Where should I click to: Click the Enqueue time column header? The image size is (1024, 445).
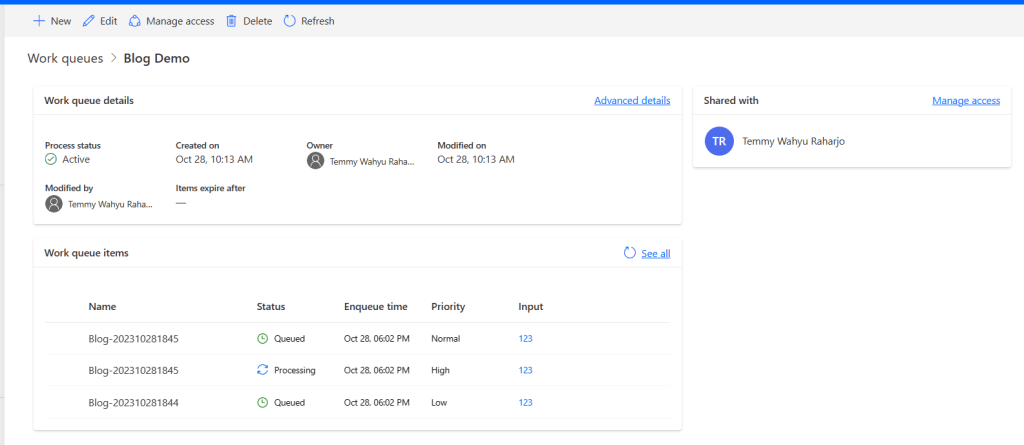tap(376, 306)
